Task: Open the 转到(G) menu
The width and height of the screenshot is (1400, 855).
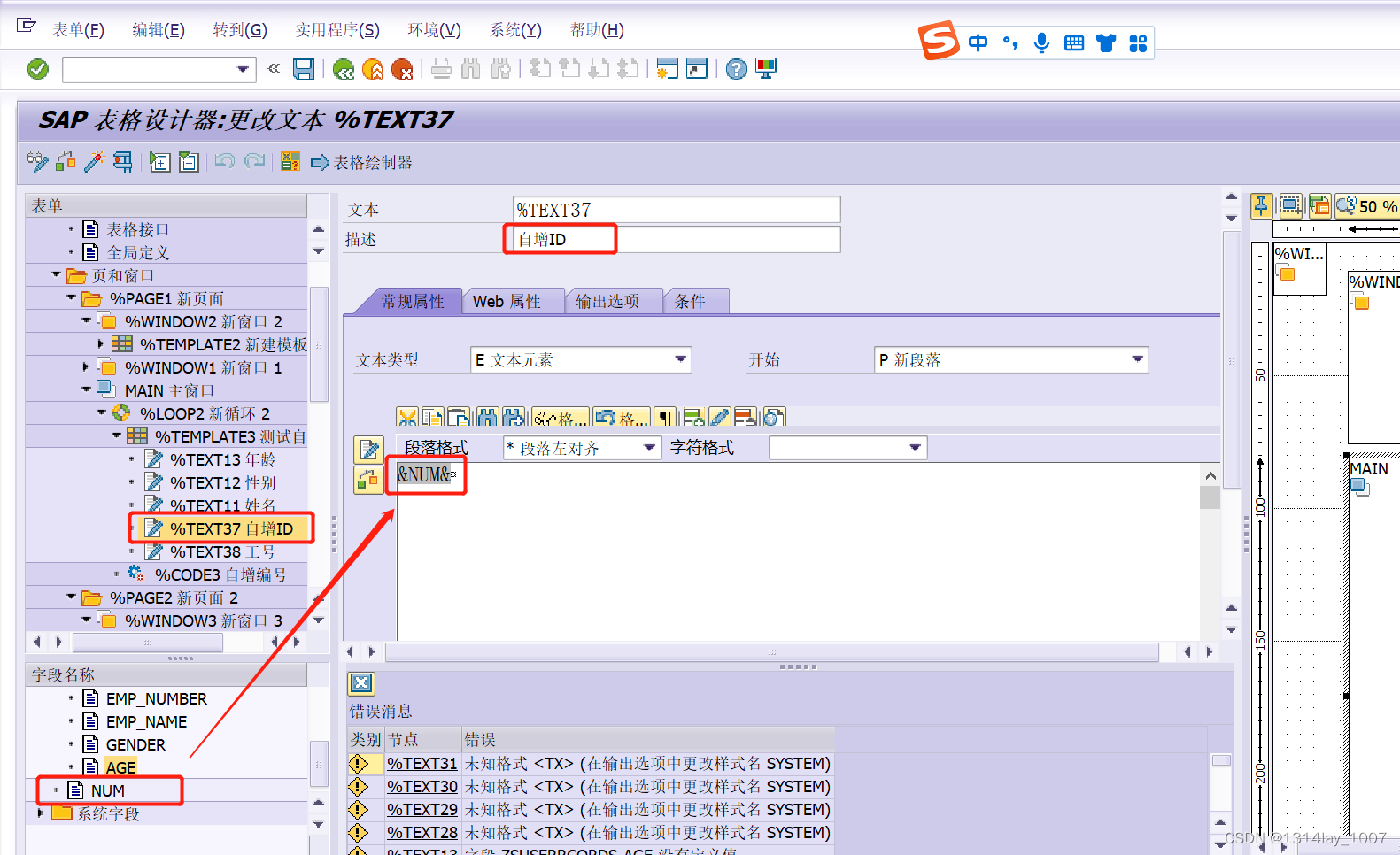Action: pos(239,30)
